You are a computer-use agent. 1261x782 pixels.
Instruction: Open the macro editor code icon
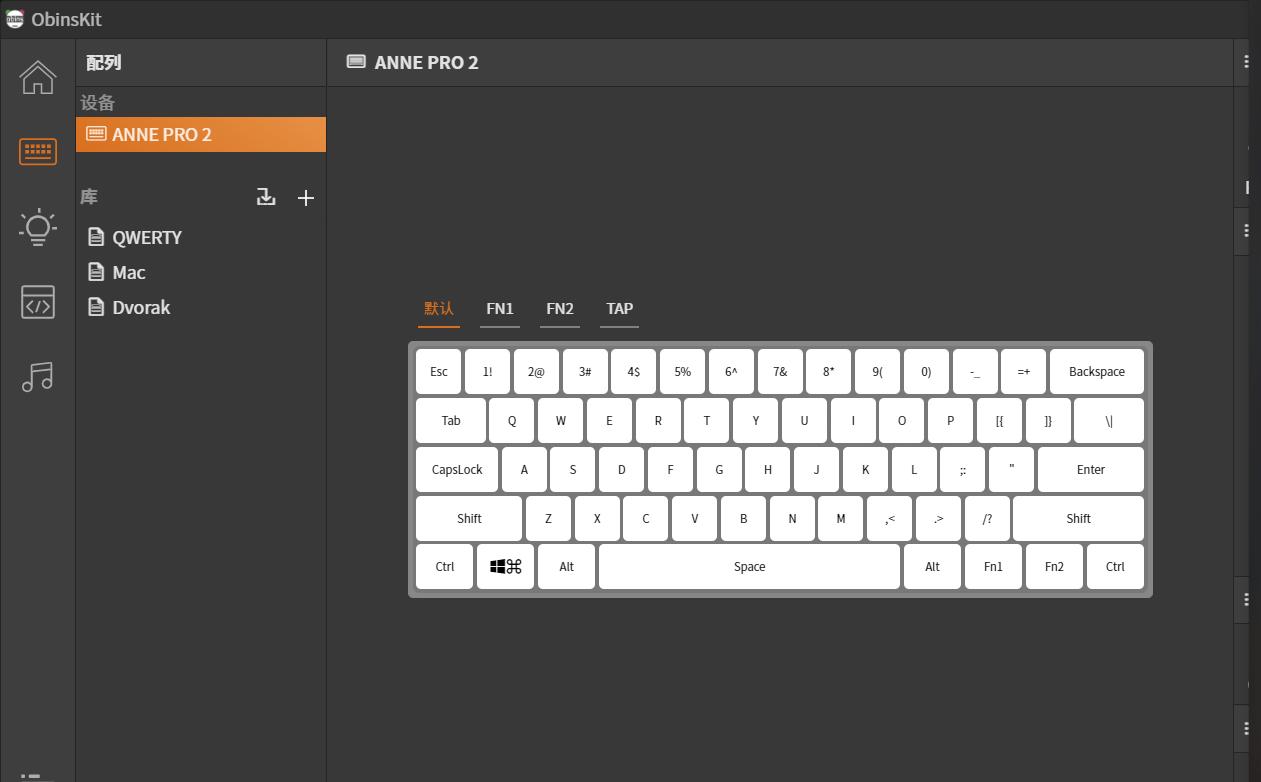[37, 302]
